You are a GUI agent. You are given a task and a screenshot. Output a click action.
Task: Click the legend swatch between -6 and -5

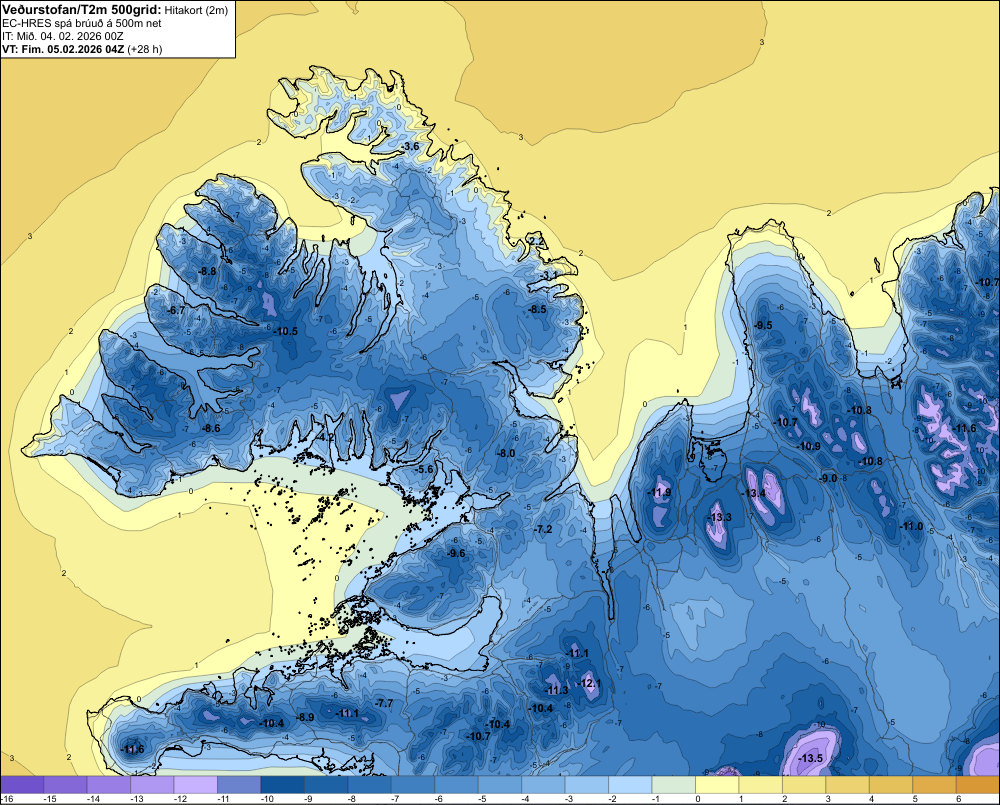click(x=456, y=785)
